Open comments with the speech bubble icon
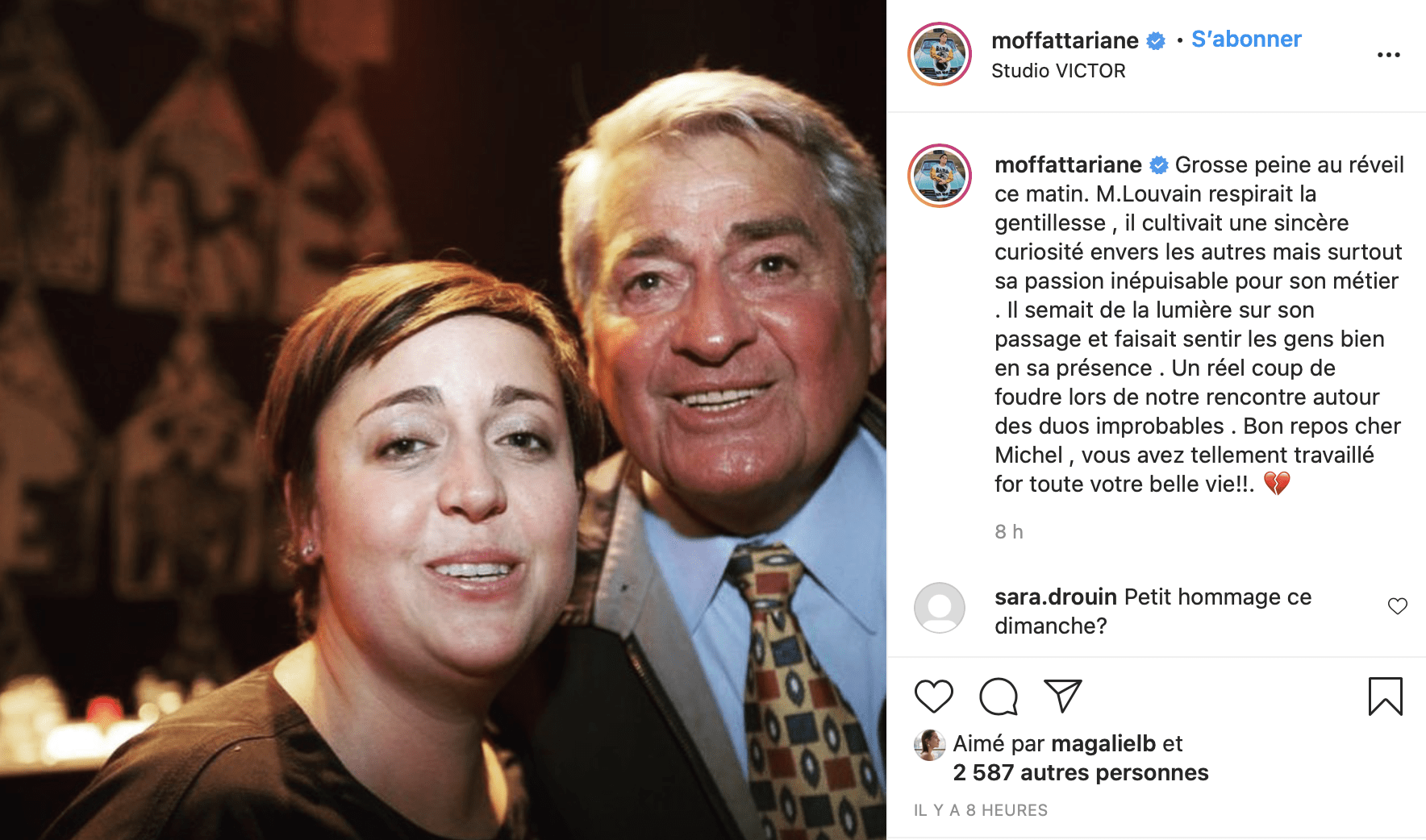Viewport: 1426px width, 840px height. coord(999,697)
